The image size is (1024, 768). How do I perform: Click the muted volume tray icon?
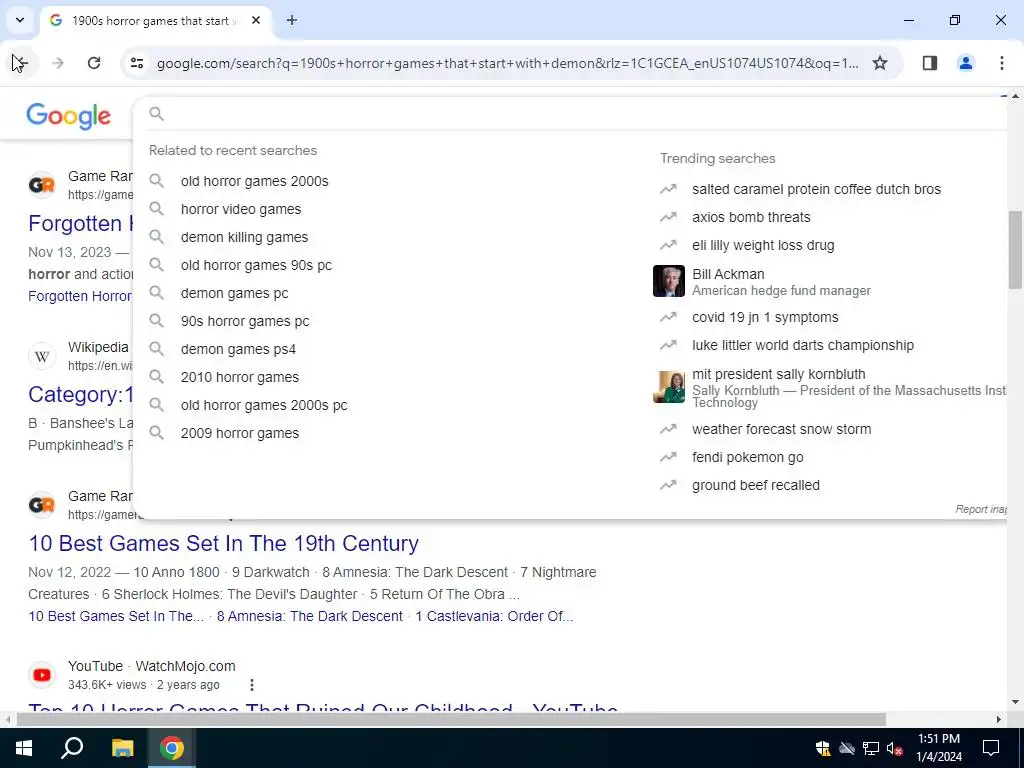(x=895, y=748)
